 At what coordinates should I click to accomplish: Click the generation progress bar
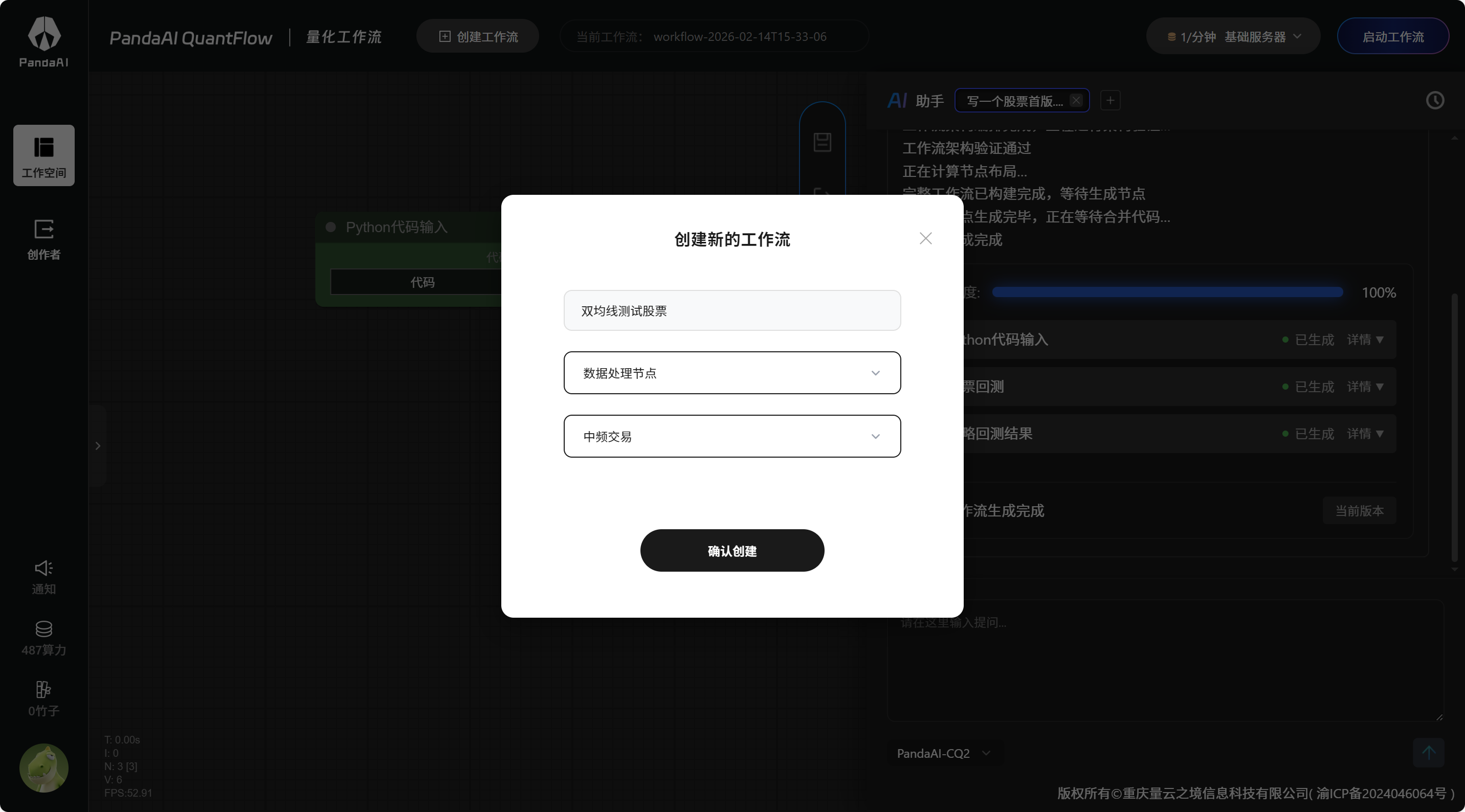1167,292
